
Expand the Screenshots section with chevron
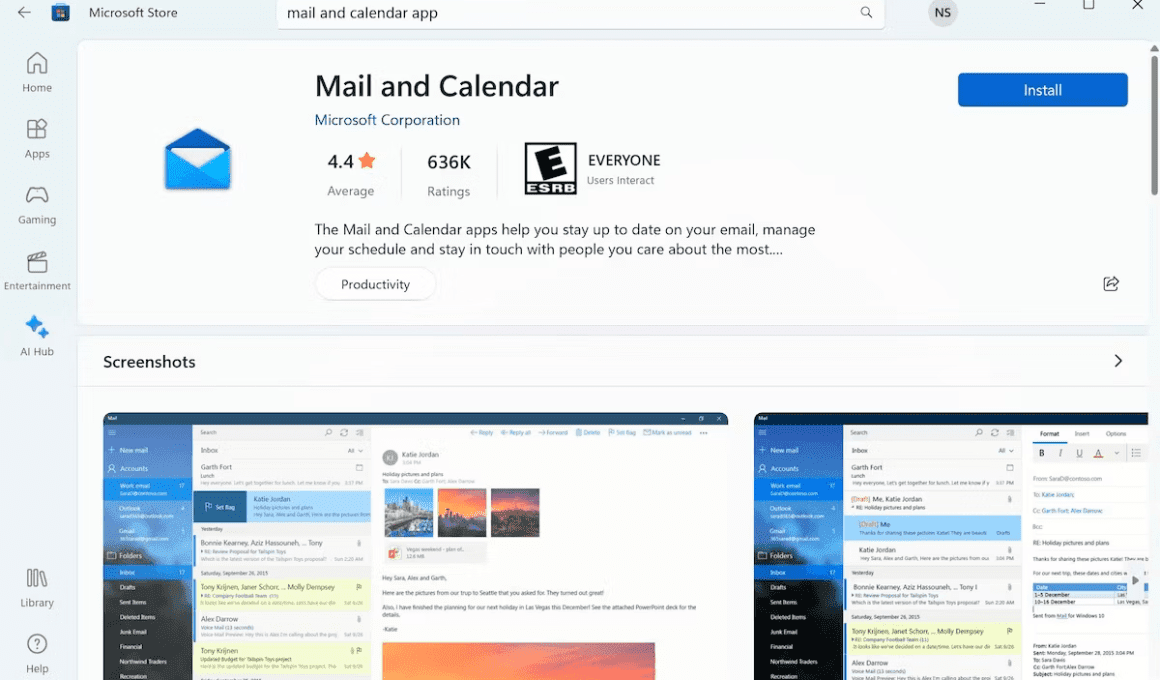pyautogui.click(x=1118, y=361)
